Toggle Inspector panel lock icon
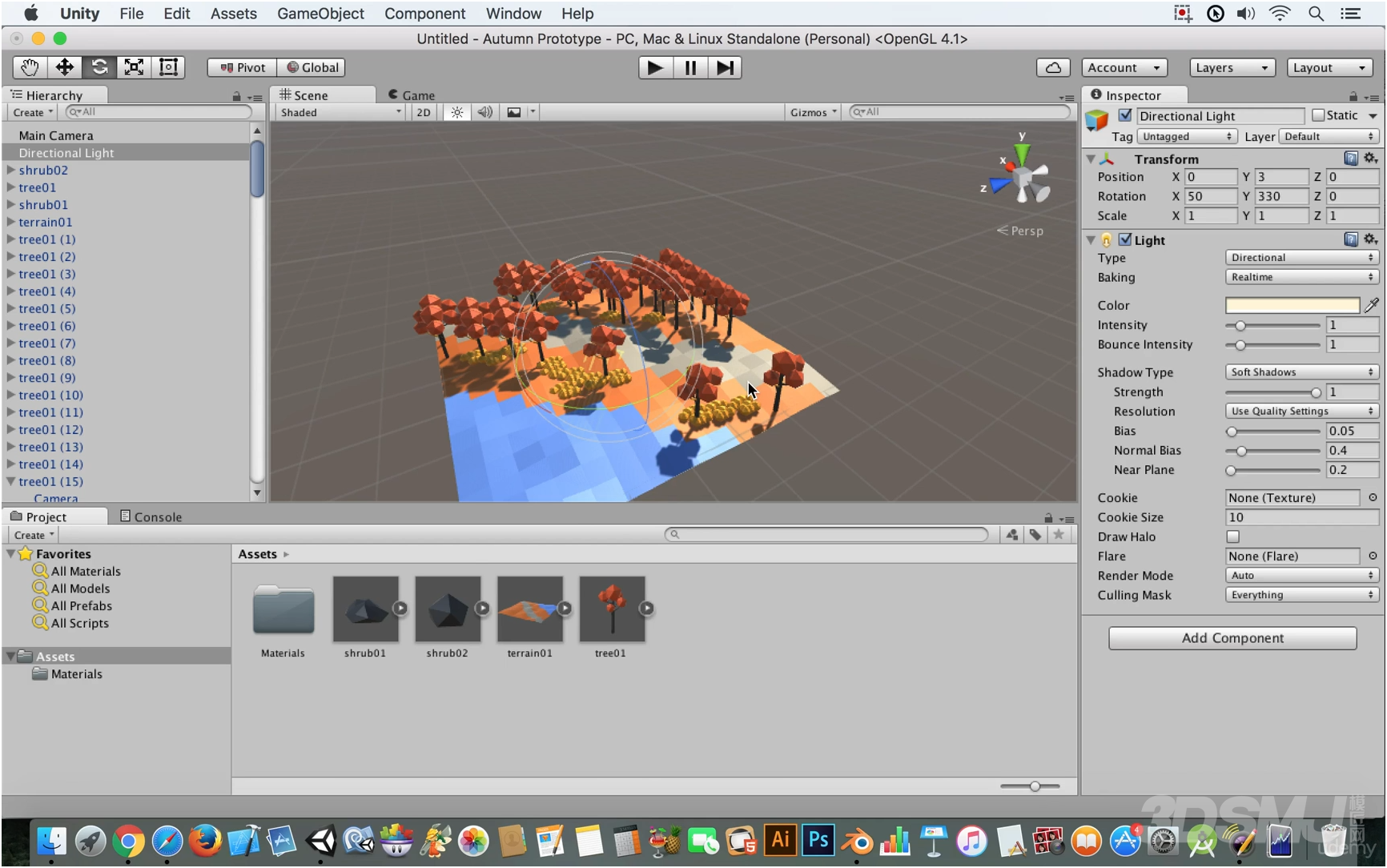 1353,96
